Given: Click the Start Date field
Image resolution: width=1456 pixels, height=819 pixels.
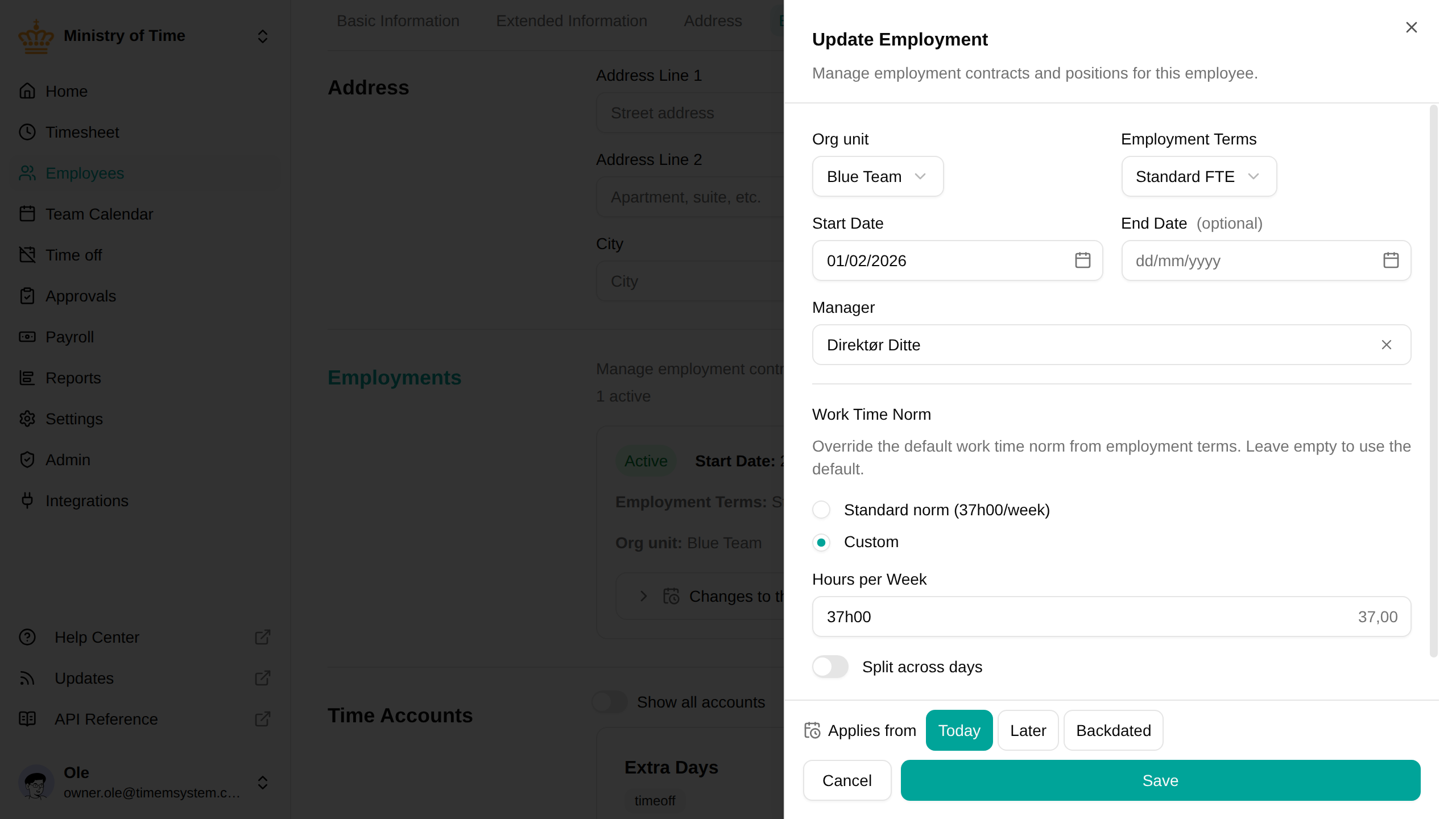Looking at the screenshot, I should pyautogui.click(x=957, y=260).
